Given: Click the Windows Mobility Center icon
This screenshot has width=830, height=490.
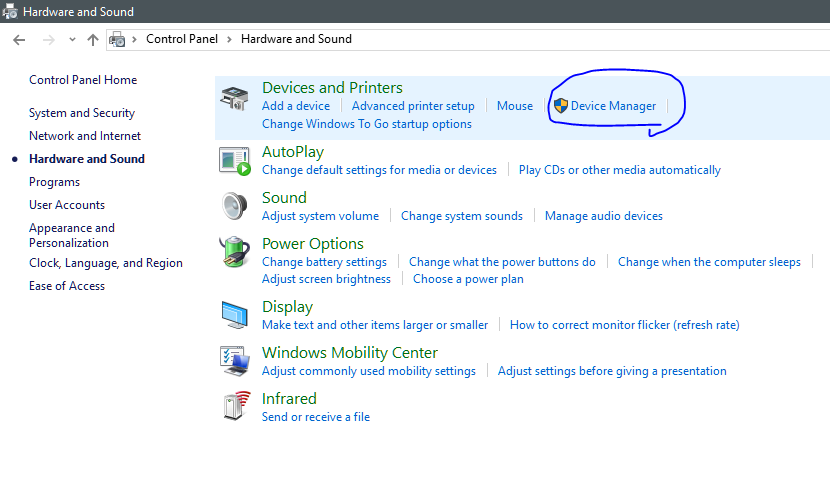Looking at the screenshot, I should click(x=234, y=361).
